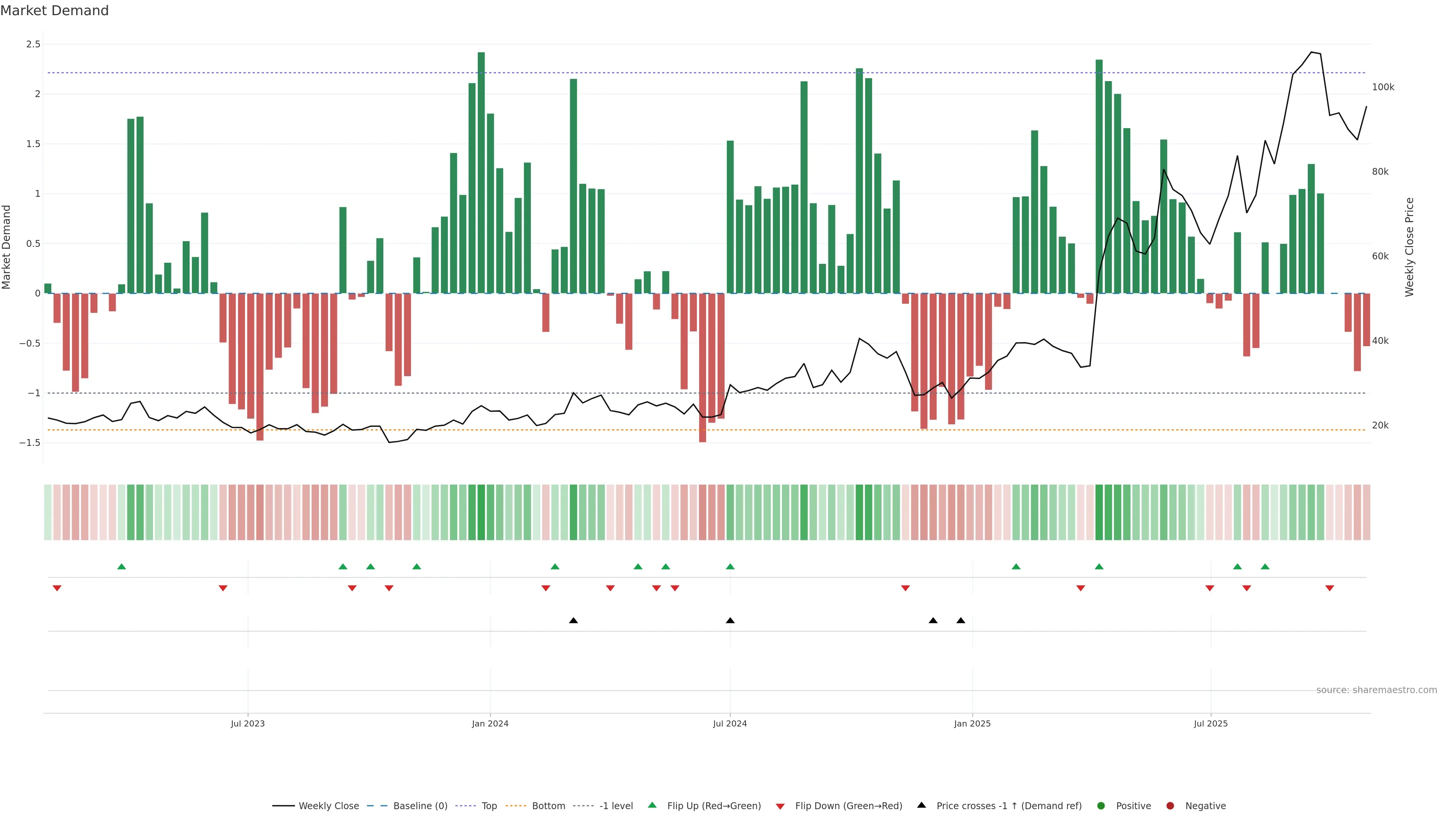This screenshot has height=819, width=1456.
Task: Click the rightmost red Flip Down triangle marker
Action: 1329,588
